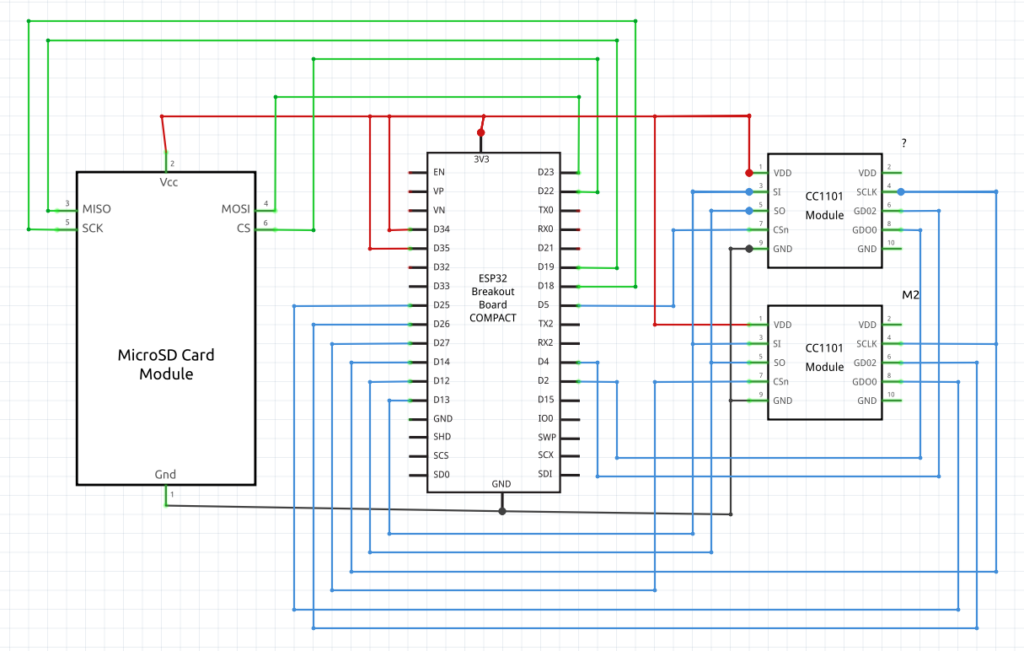Click the question mark part label
This screenshot has width=1024, height=651.
coord(904,143)
